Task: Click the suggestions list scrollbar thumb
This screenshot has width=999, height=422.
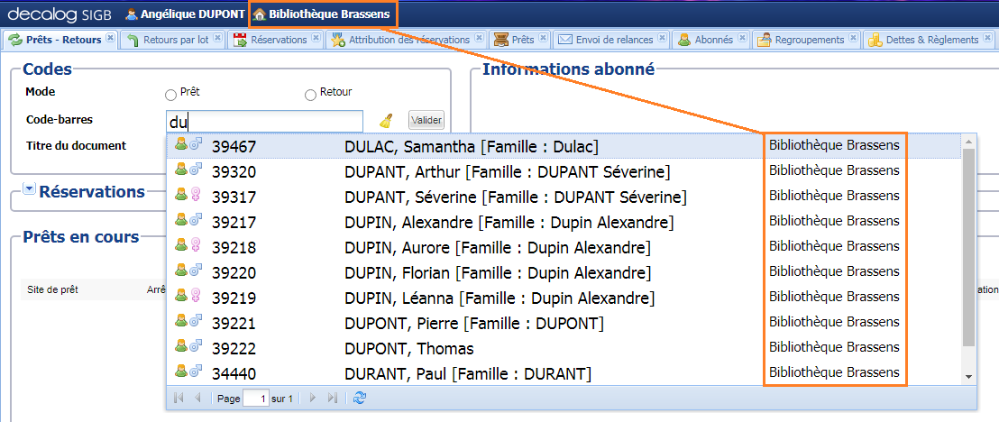Action: (969, 247)
